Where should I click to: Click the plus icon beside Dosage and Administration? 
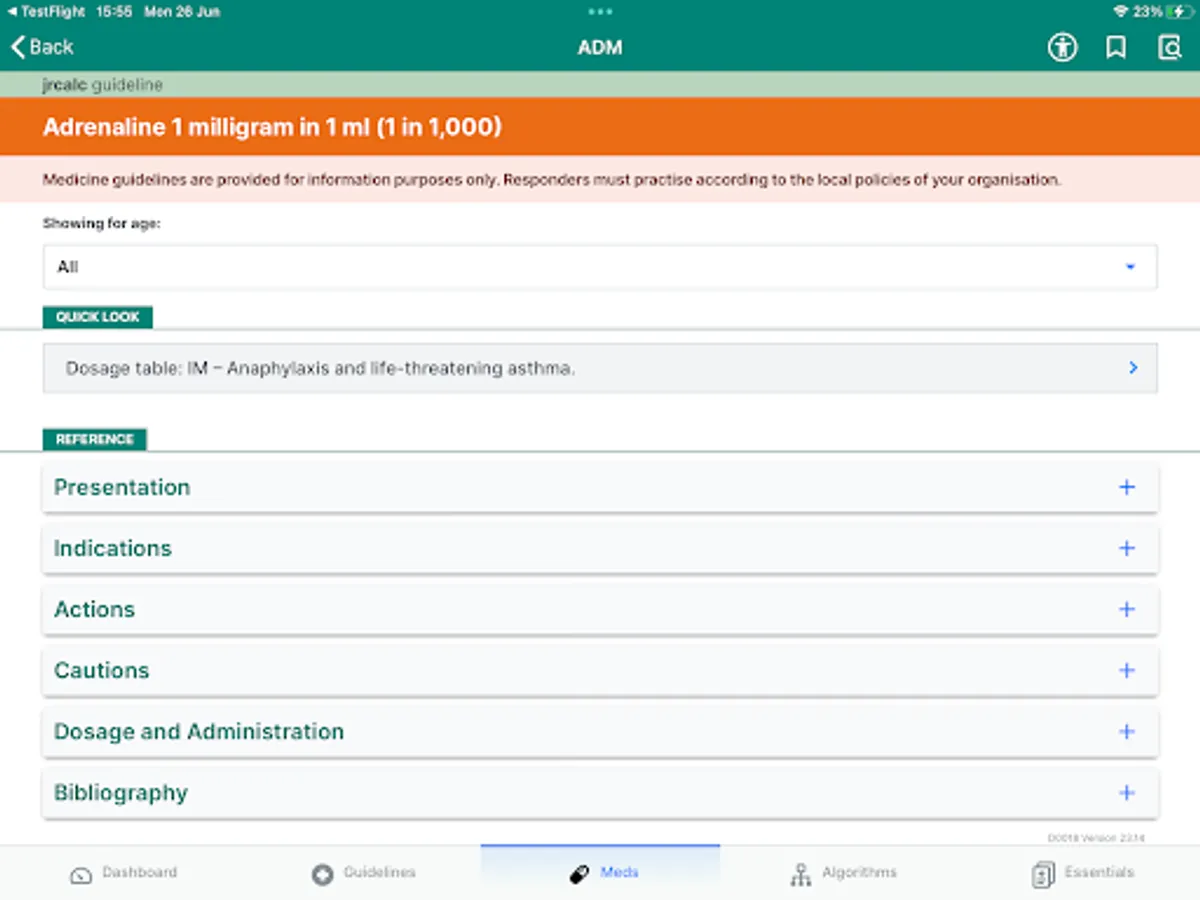pyautogui.click(x=1127, y=731)
